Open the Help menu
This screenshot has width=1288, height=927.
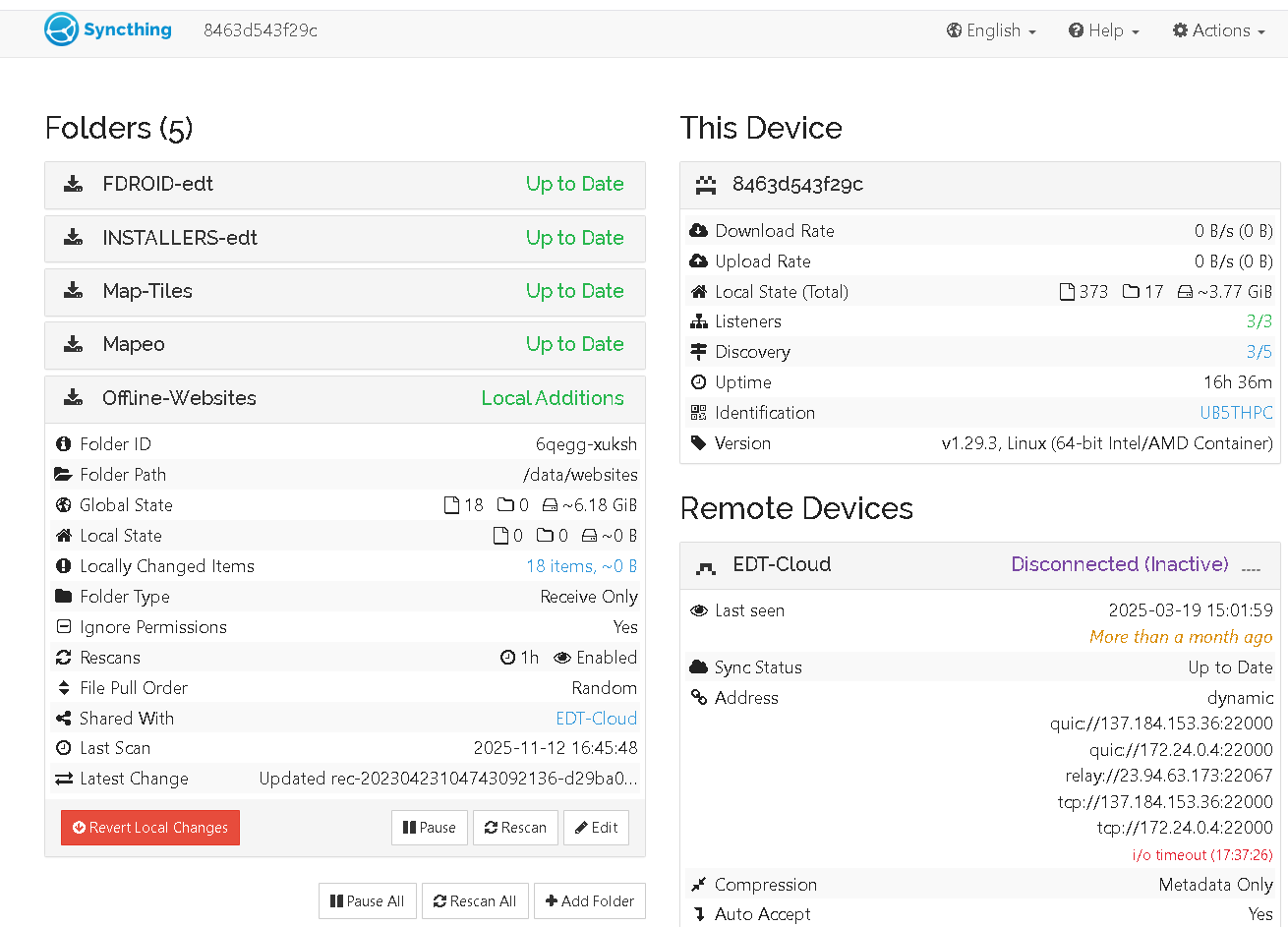point(1103,30)
